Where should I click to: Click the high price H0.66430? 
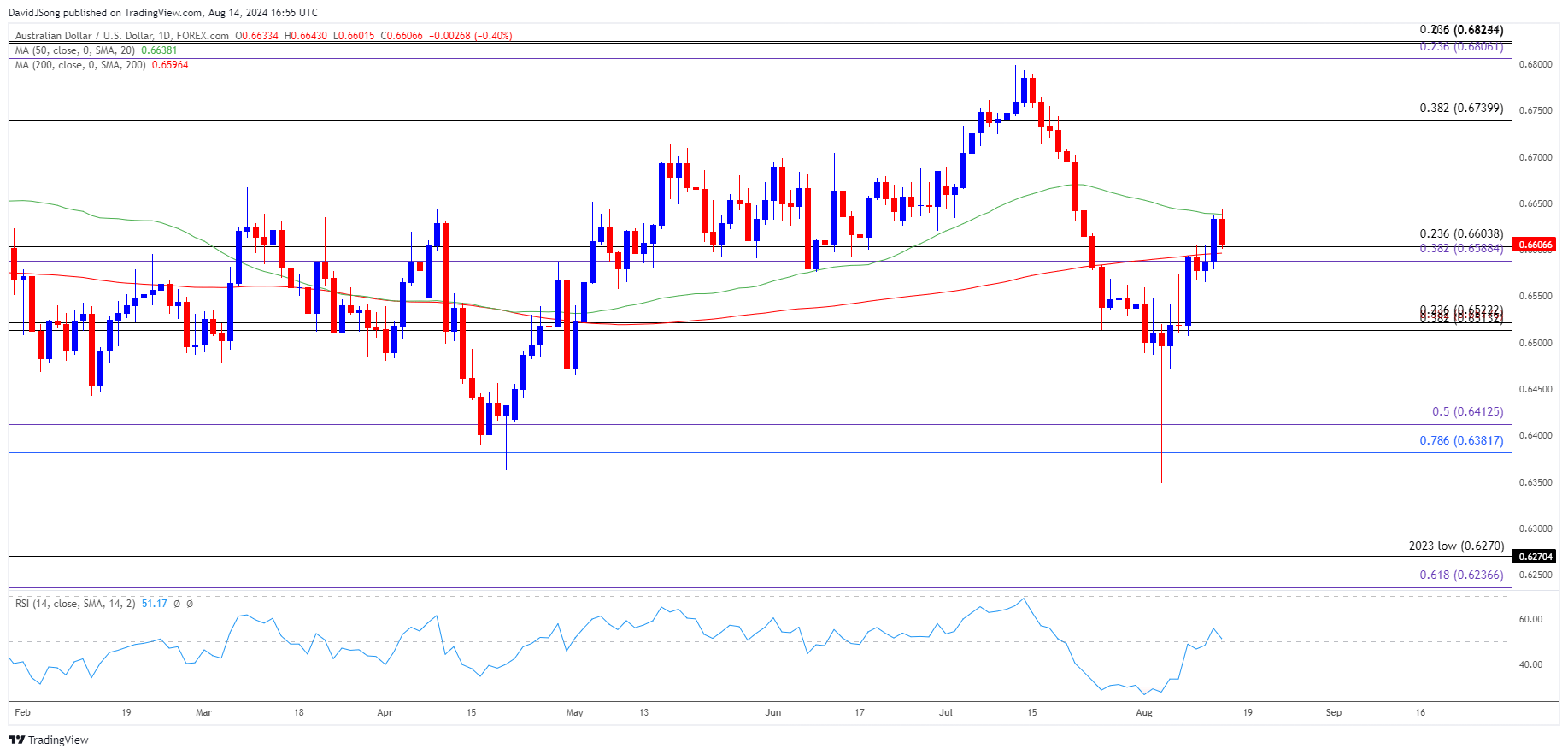click(x=306, y=36)
